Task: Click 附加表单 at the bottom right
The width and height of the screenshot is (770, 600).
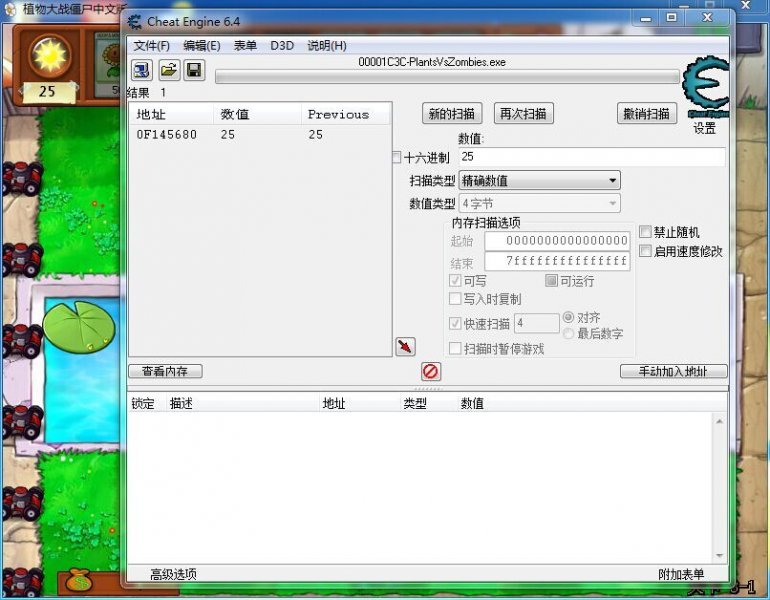Action: pyautogui.click(x=681, y=574)
